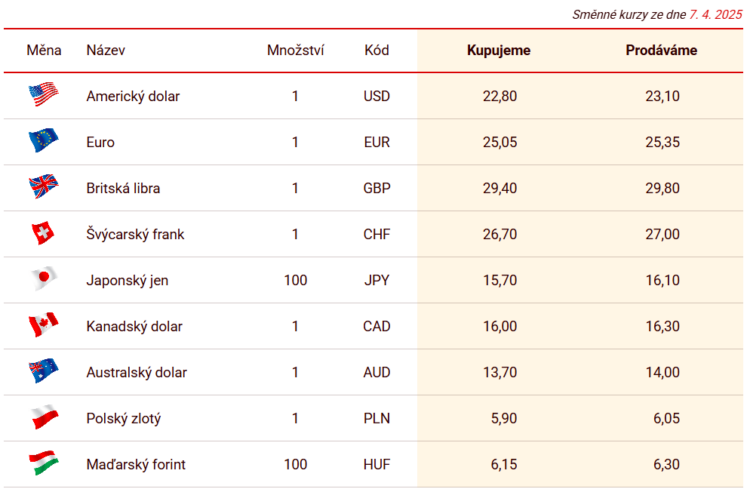Click the Canadian flag icon
Viewport: 750px width, 492px height.
coord(44,325)
